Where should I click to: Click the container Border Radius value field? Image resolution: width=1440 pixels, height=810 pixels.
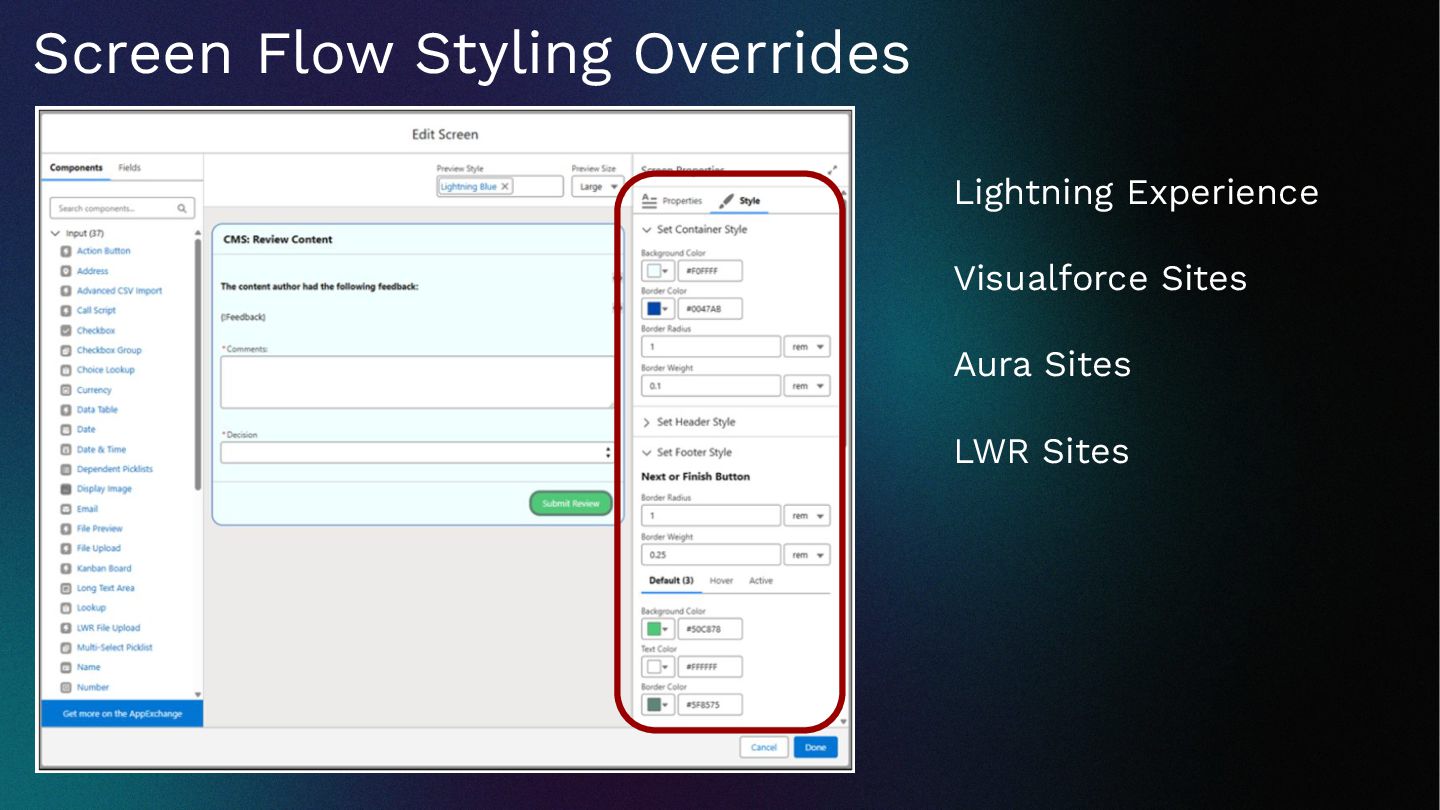711,347
